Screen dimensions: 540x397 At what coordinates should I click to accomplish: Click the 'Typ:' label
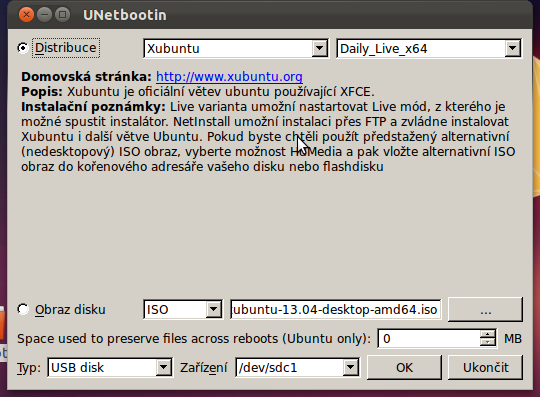pos(29,368)
